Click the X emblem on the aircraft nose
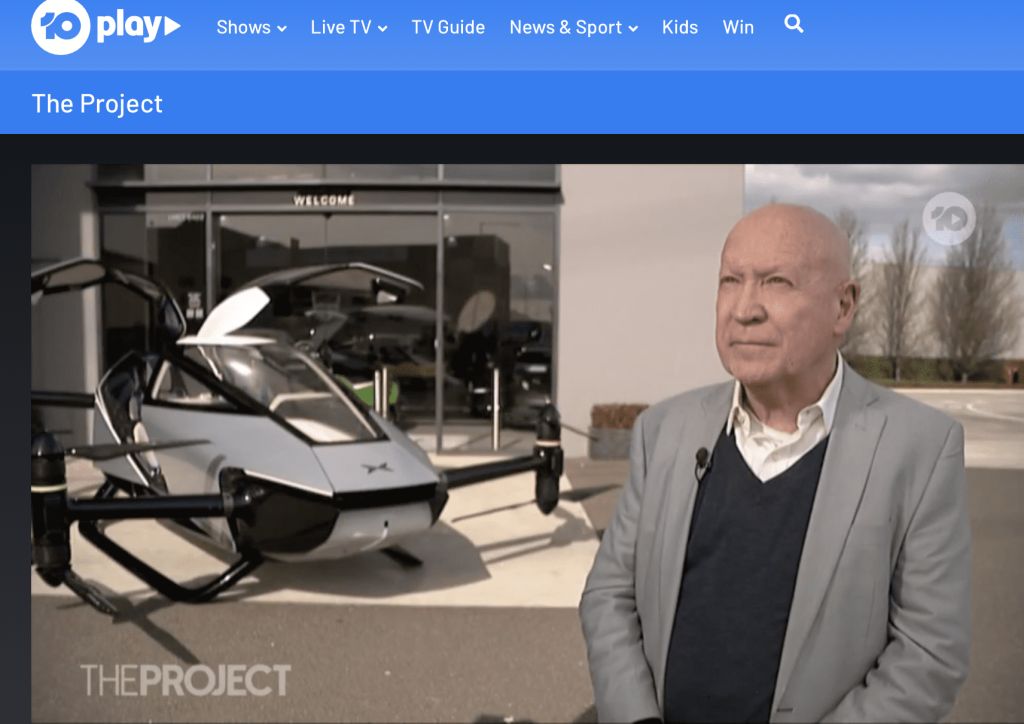Screen dimensions: 1024x724 375,467
